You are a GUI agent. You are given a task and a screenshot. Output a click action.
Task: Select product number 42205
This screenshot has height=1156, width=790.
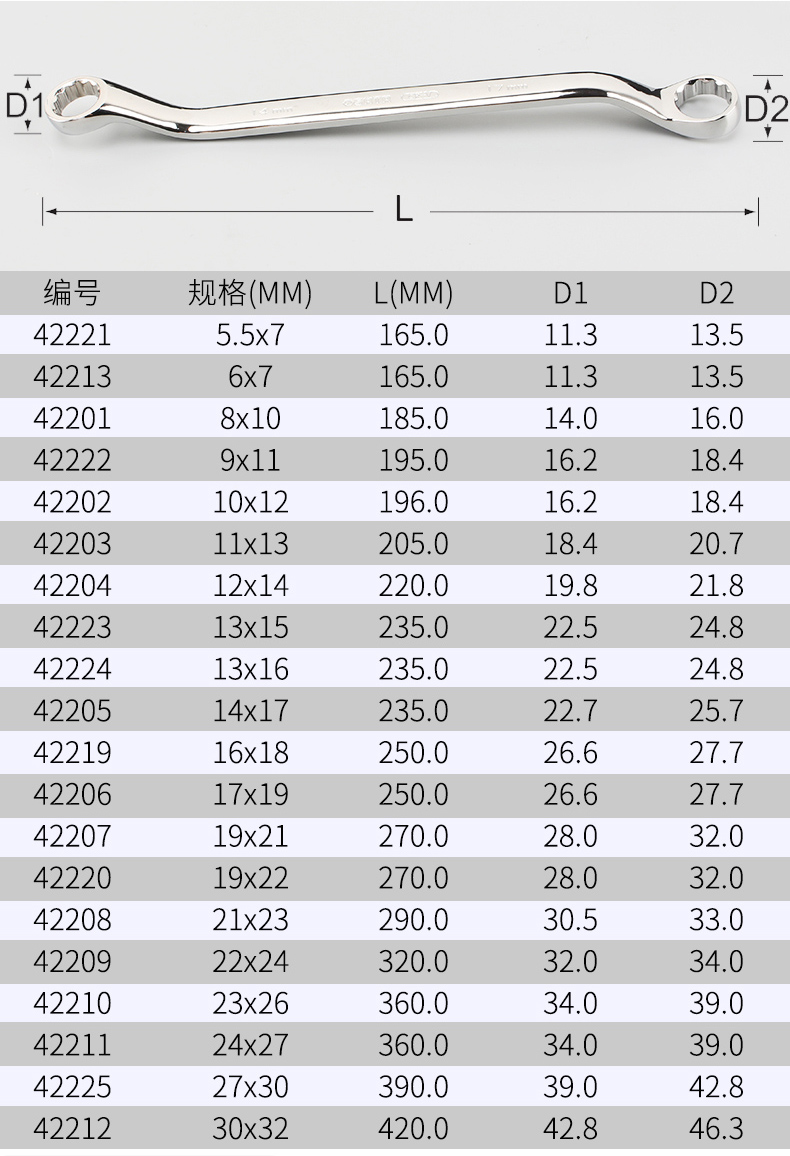pyautogui.click(x=72, y=711)
